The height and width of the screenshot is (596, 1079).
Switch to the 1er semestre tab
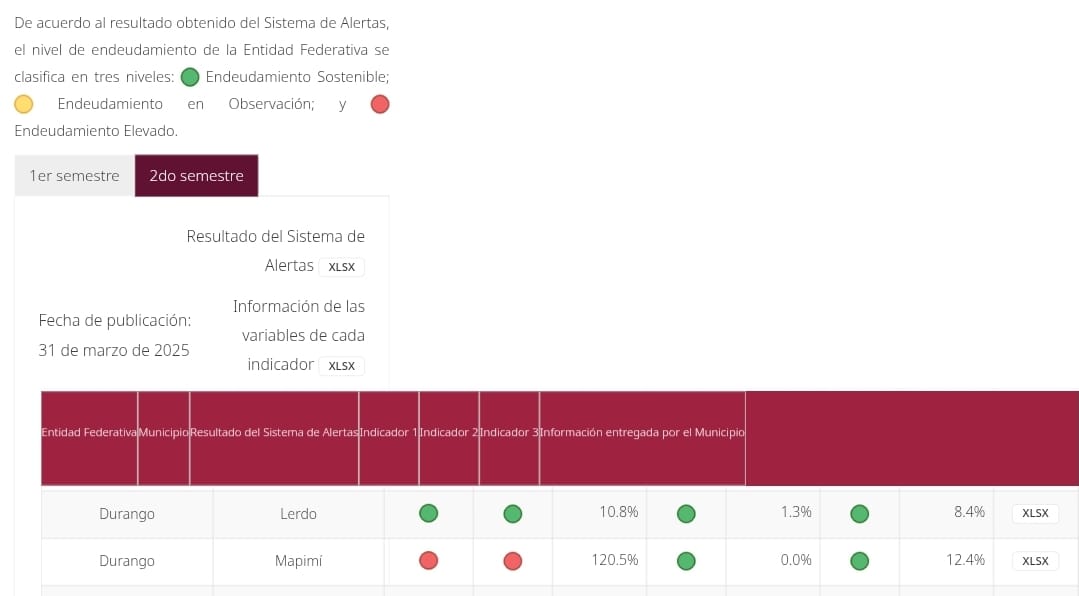click(x=74, y=176)
